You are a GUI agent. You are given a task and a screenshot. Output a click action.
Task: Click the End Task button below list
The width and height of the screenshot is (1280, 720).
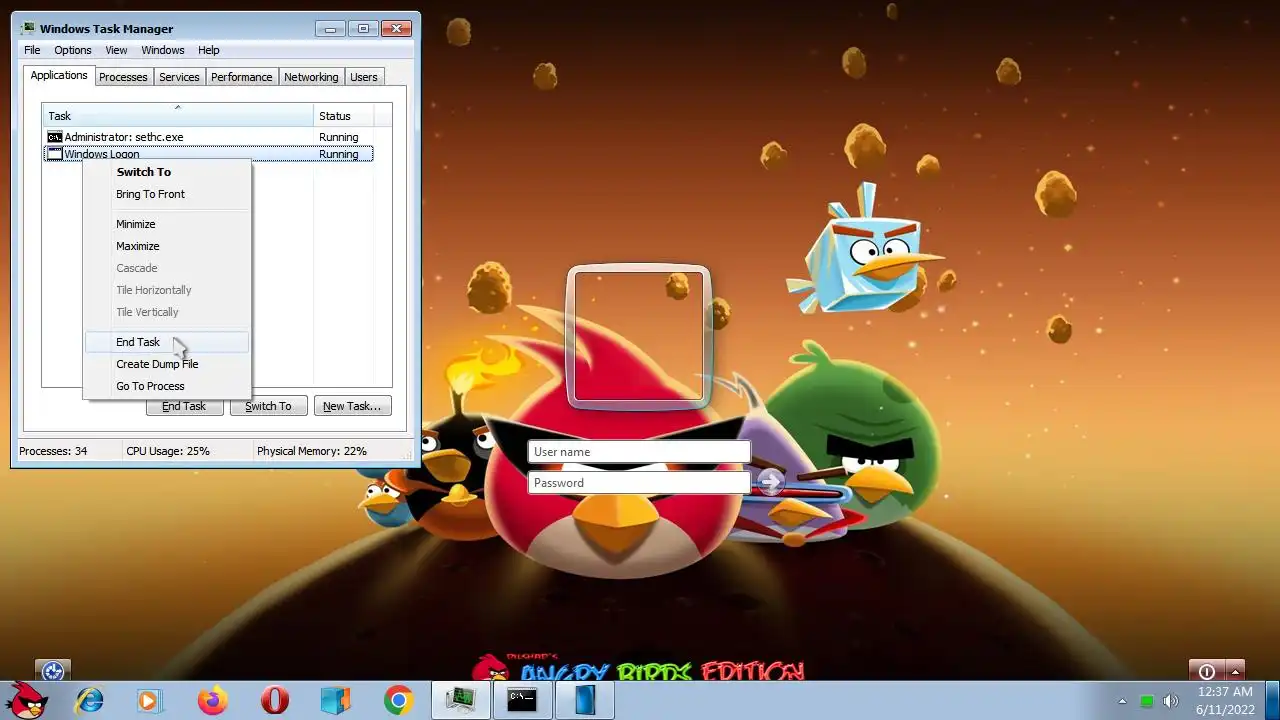(184, 406)
